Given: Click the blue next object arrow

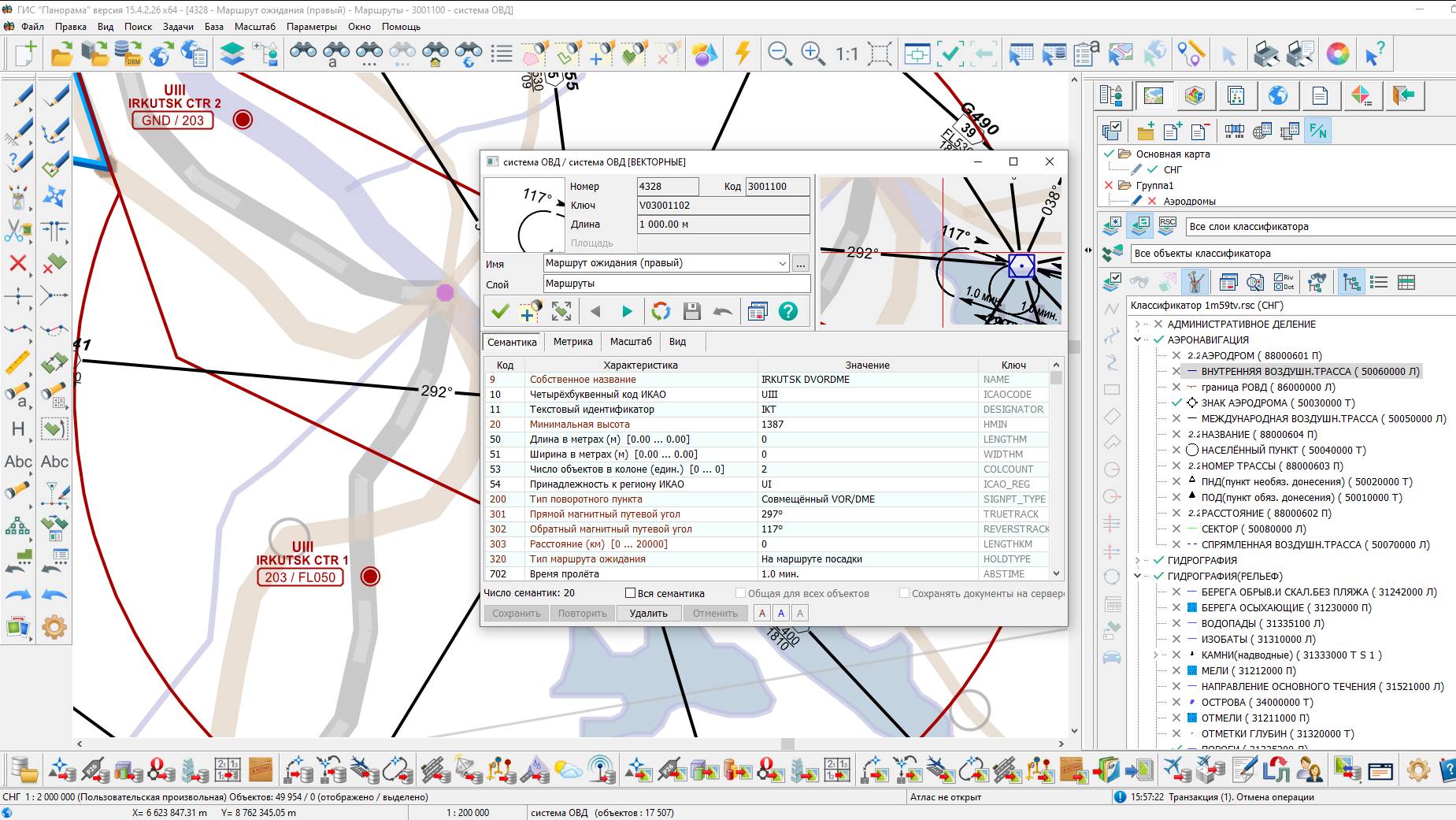Looking at the screenshot, I should 627,312.
